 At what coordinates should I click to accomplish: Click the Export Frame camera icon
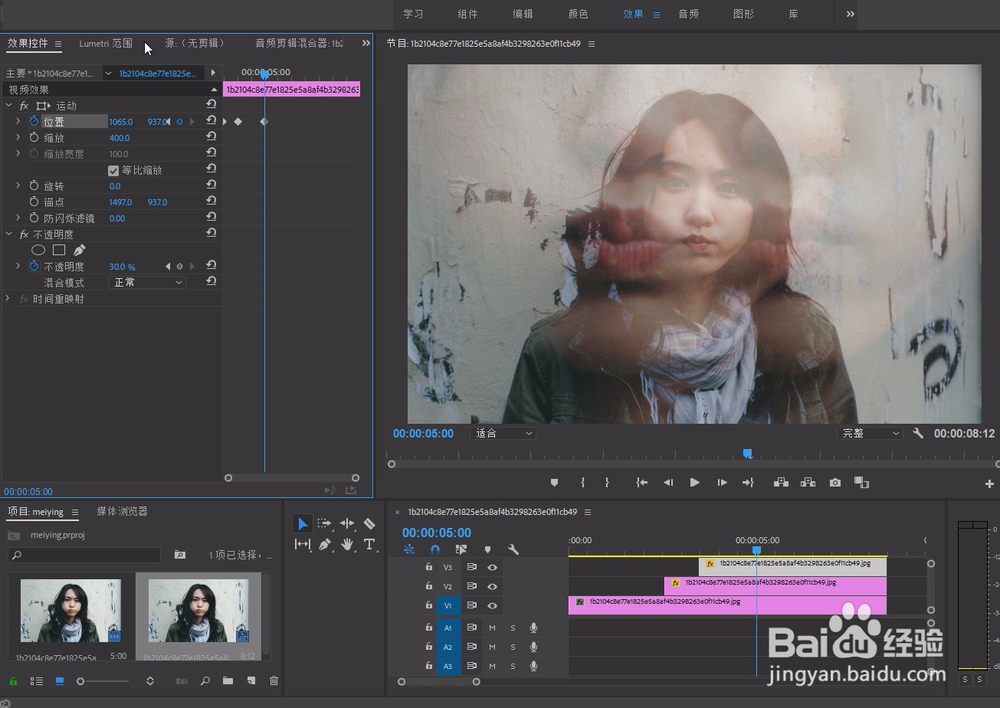pyautogui.click(x=835, y=483)
